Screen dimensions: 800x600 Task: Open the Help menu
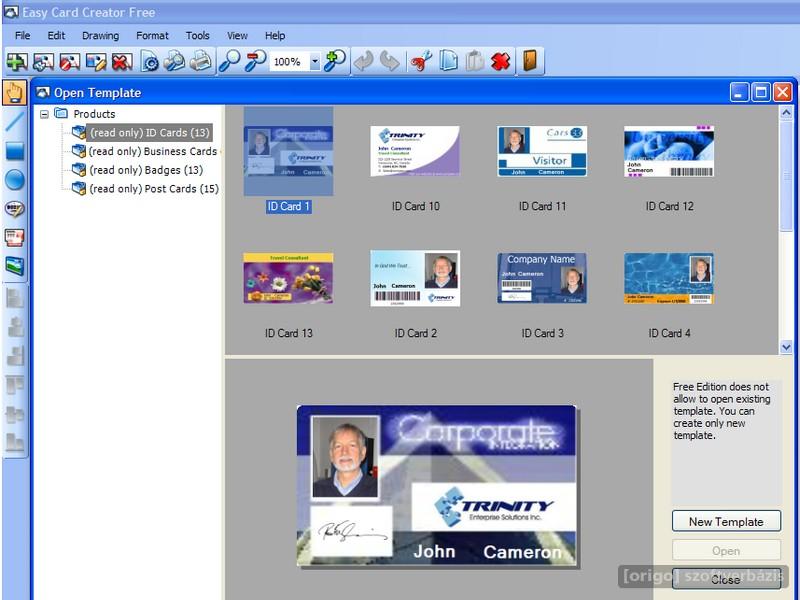(275, 36)
